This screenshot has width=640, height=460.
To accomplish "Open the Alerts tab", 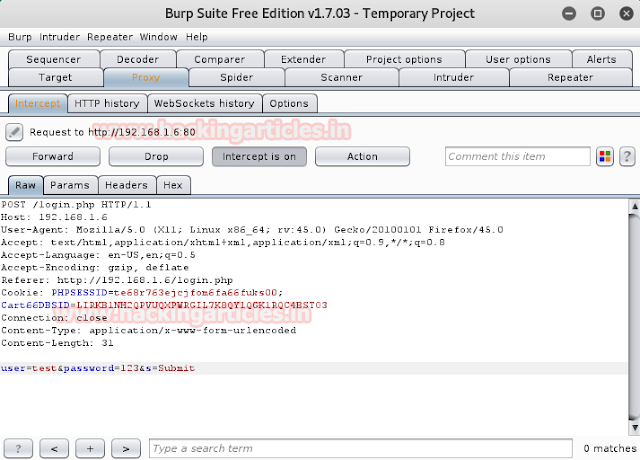I will [x=602, y=59].
